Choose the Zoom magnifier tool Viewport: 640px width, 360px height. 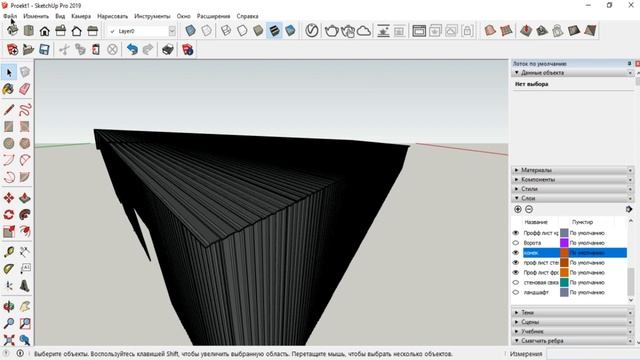coord(9,323)
